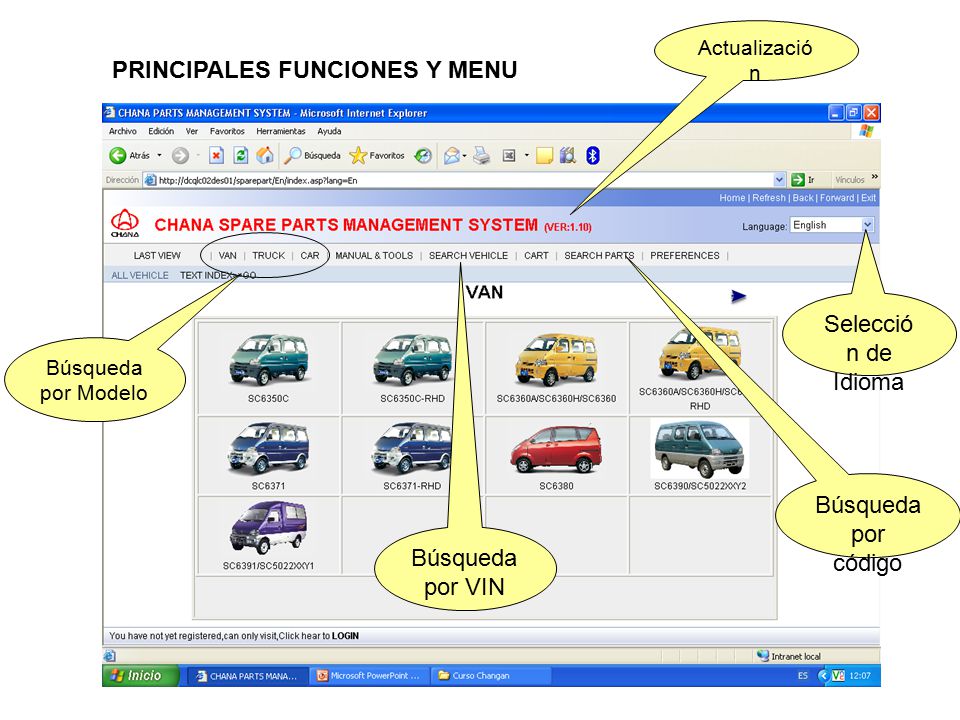Click the blue next-page arrow beside VAN
Screen dimensions: 960x720
click(738, 296)
